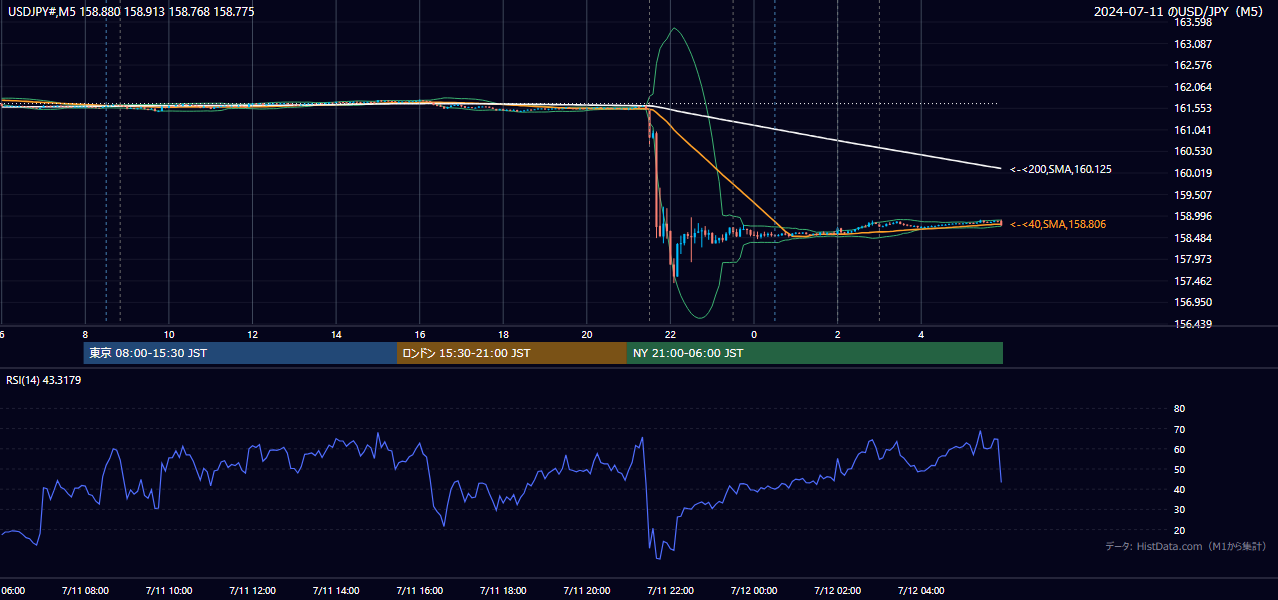Click hour label 14 under price chart

tap(336, 334)
